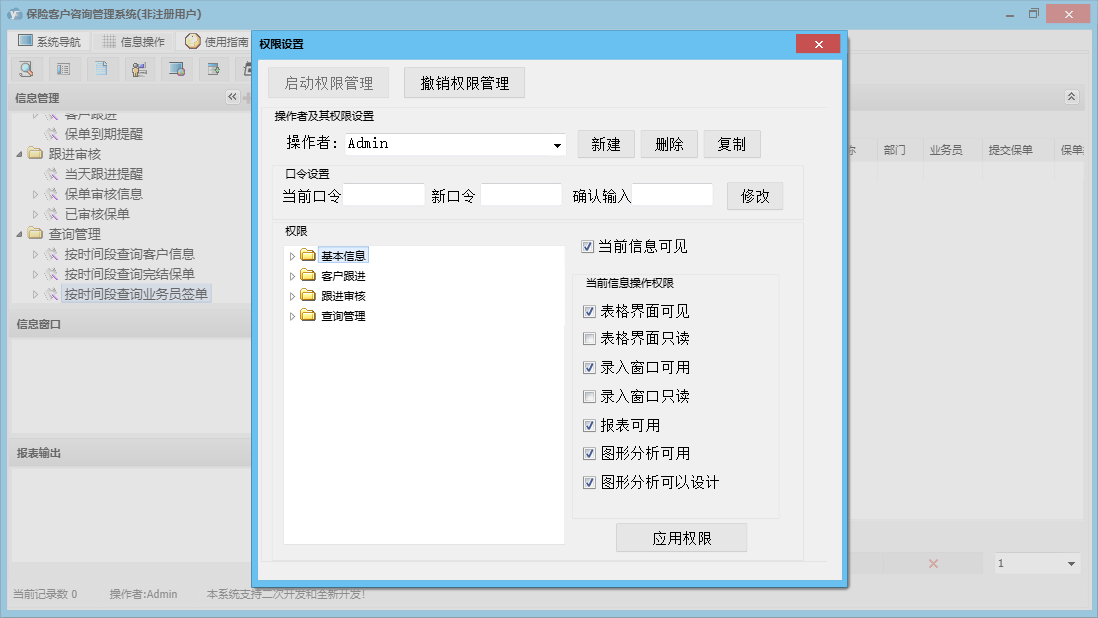Open the page number dropdown showing 1
This screenshot has width=1098, height=618.
1071,563
